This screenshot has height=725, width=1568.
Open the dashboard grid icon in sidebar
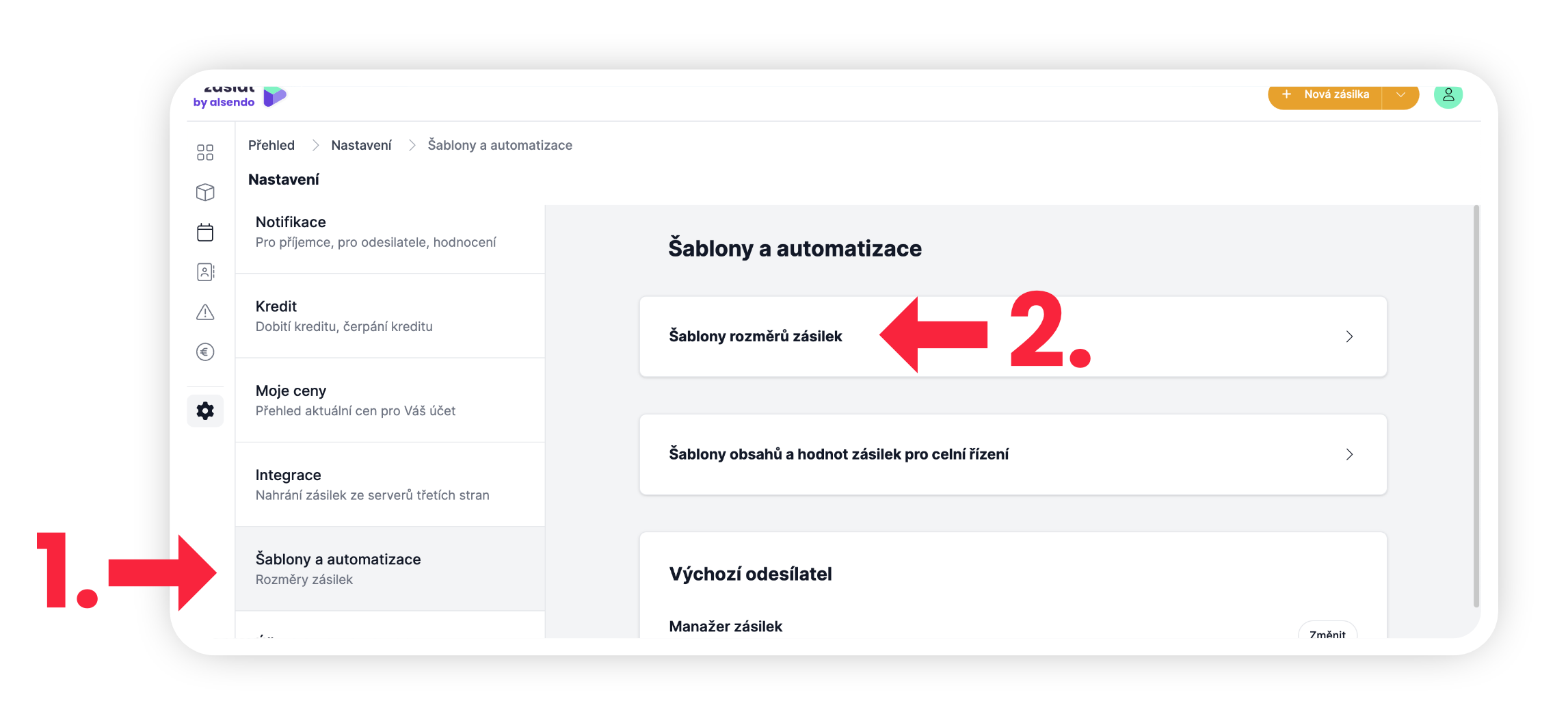(205, 153)
